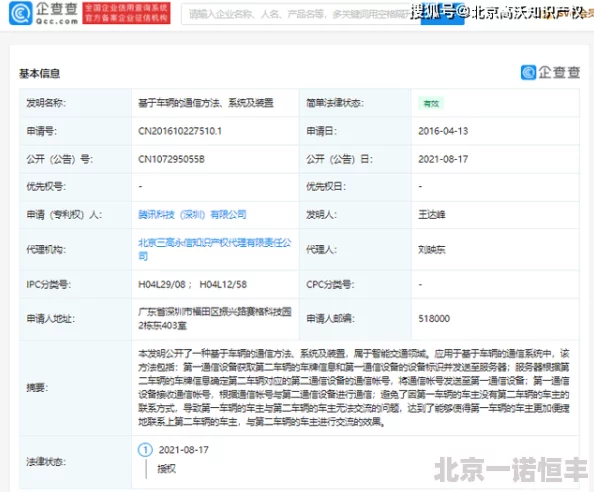594x492 pixels.
Task: Click the 法律状态 row label
Action: point(46,462)
